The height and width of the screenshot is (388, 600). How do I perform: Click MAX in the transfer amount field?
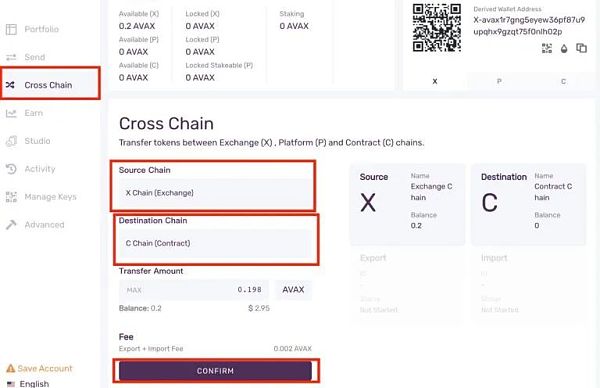134,290
